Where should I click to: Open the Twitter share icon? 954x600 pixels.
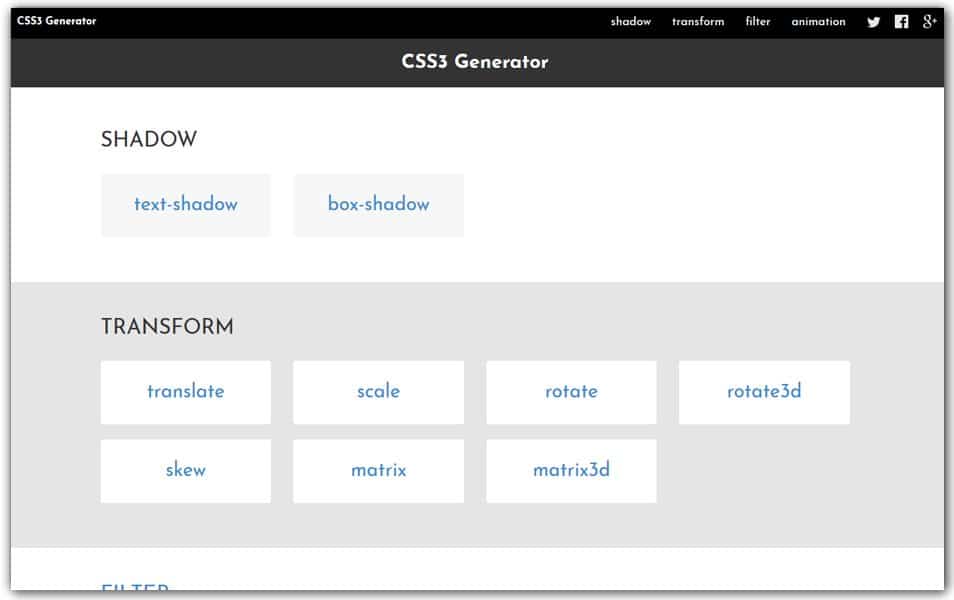(x=873, y=21)
